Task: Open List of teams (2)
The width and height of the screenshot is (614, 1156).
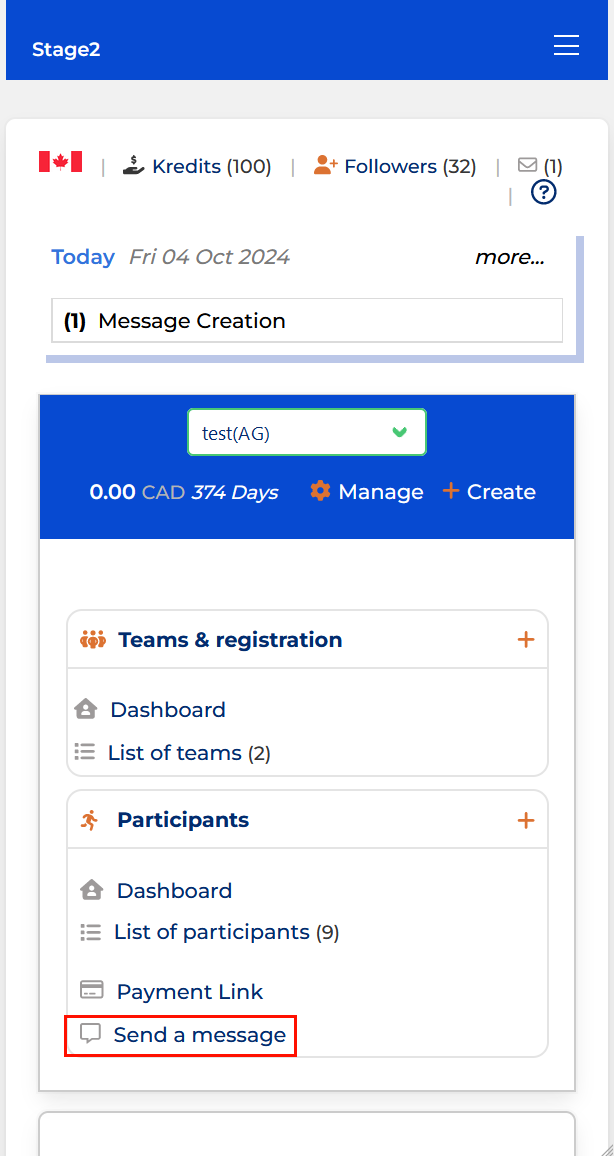Action: pyautogui.click(x=189, y=753)
